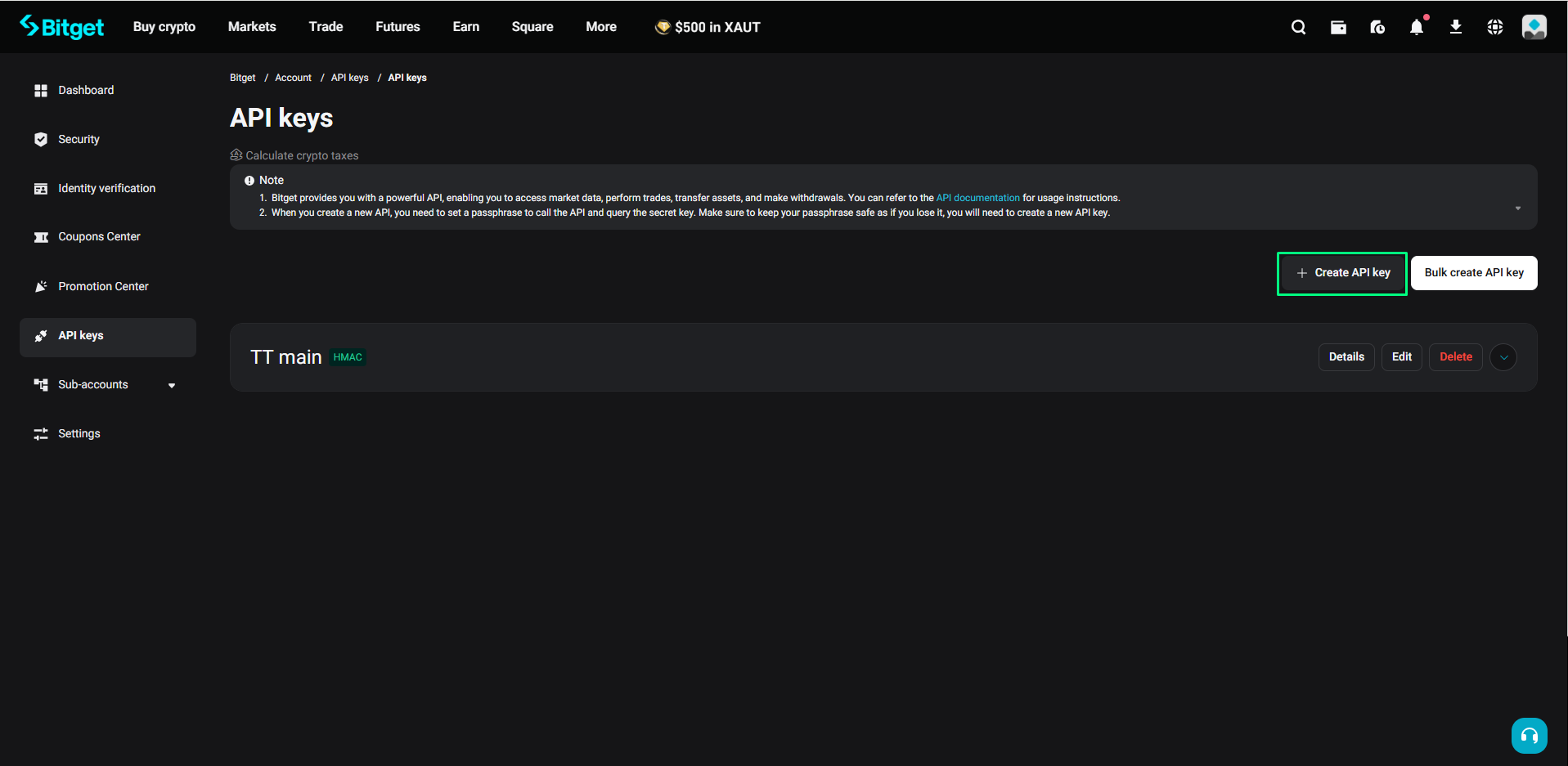This screenshot has width=1568, height=766.
Task: Open the language globe icon
Action: point(1495,27)
